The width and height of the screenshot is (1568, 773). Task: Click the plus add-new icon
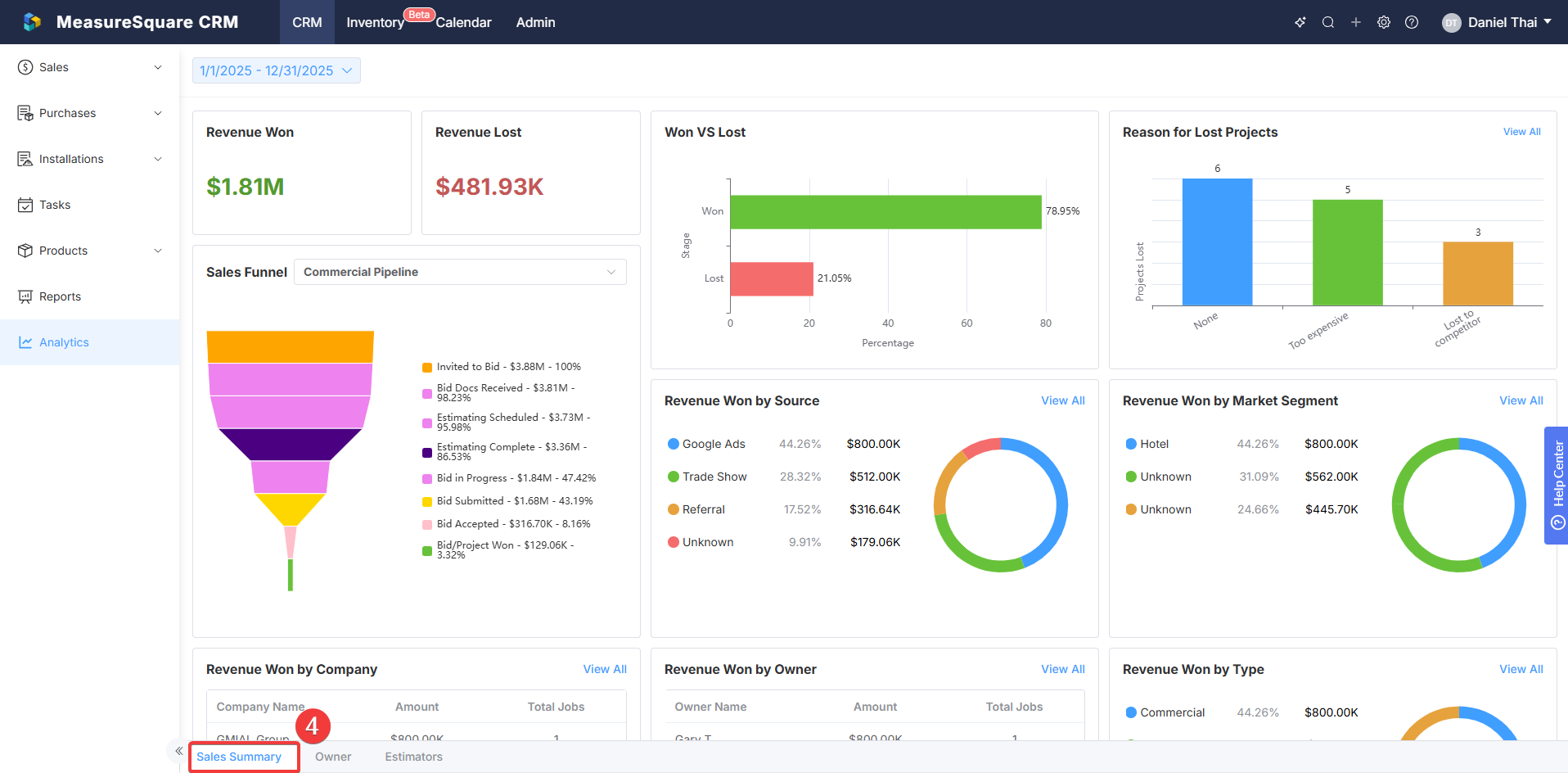click(x=1356, y=22)
